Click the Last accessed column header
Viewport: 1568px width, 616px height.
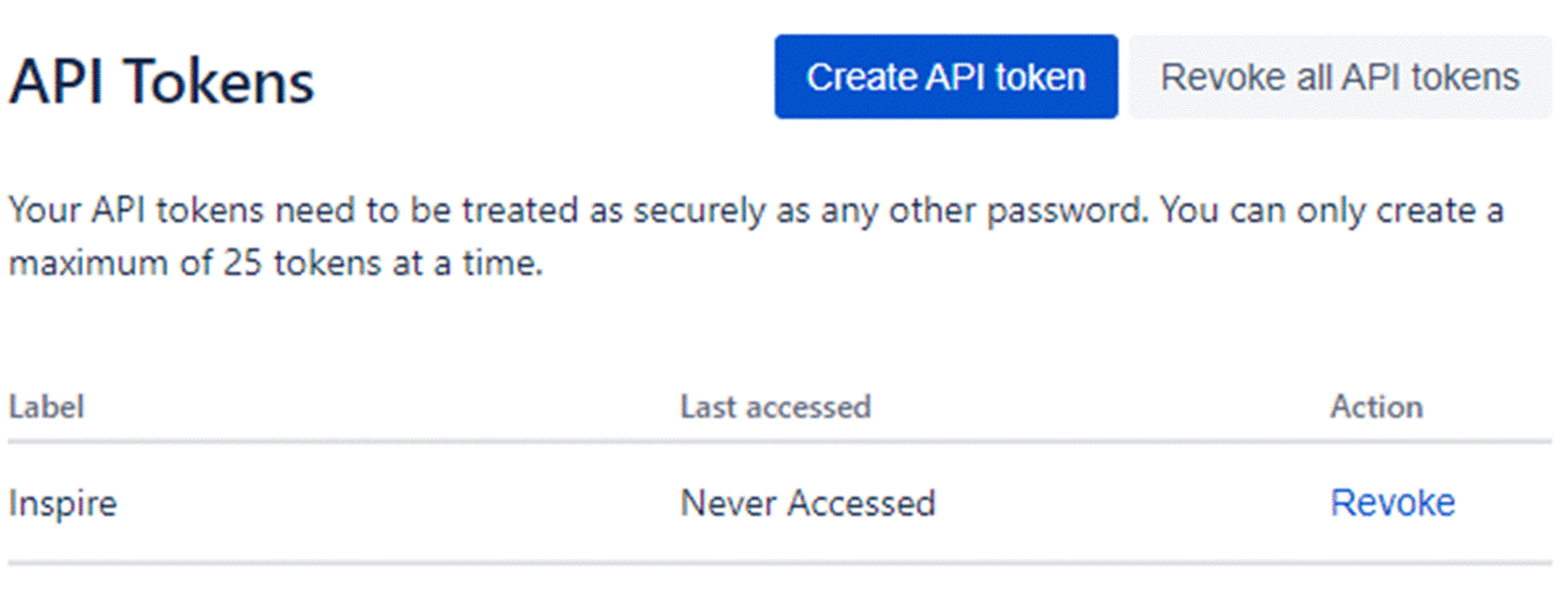coord(775,406)
